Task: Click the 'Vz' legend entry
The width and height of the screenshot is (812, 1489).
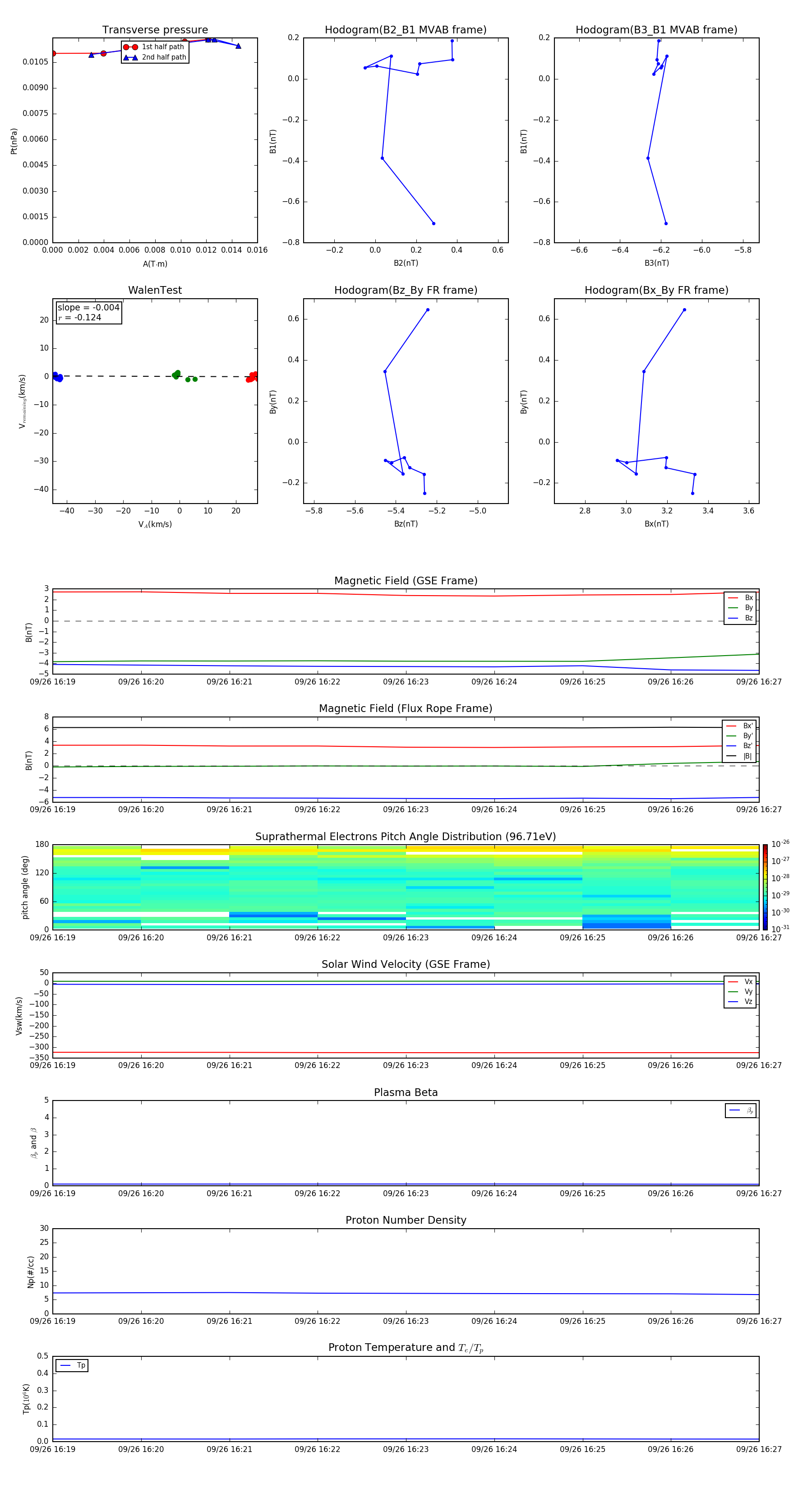Action: tap(740, 1002)
